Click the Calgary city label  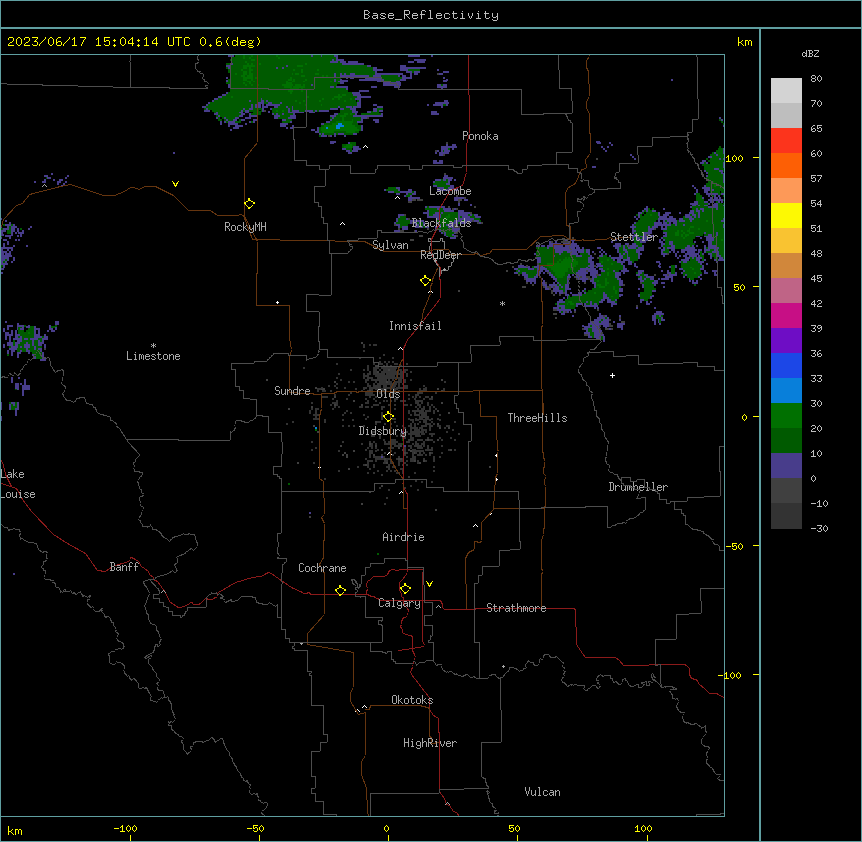[399, 603]
